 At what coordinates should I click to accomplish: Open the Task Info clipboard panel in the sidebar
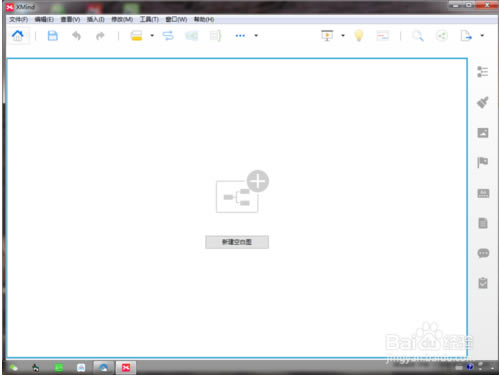[x=483, y=283]
